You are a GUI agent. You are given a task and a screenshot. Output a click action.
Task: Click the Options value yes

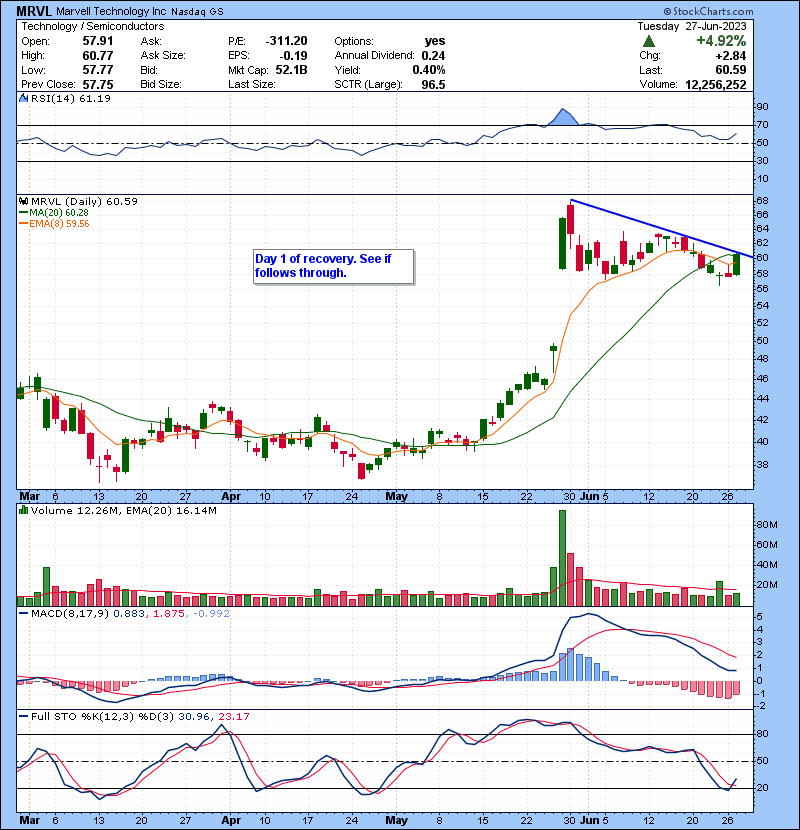click(435, 41)
